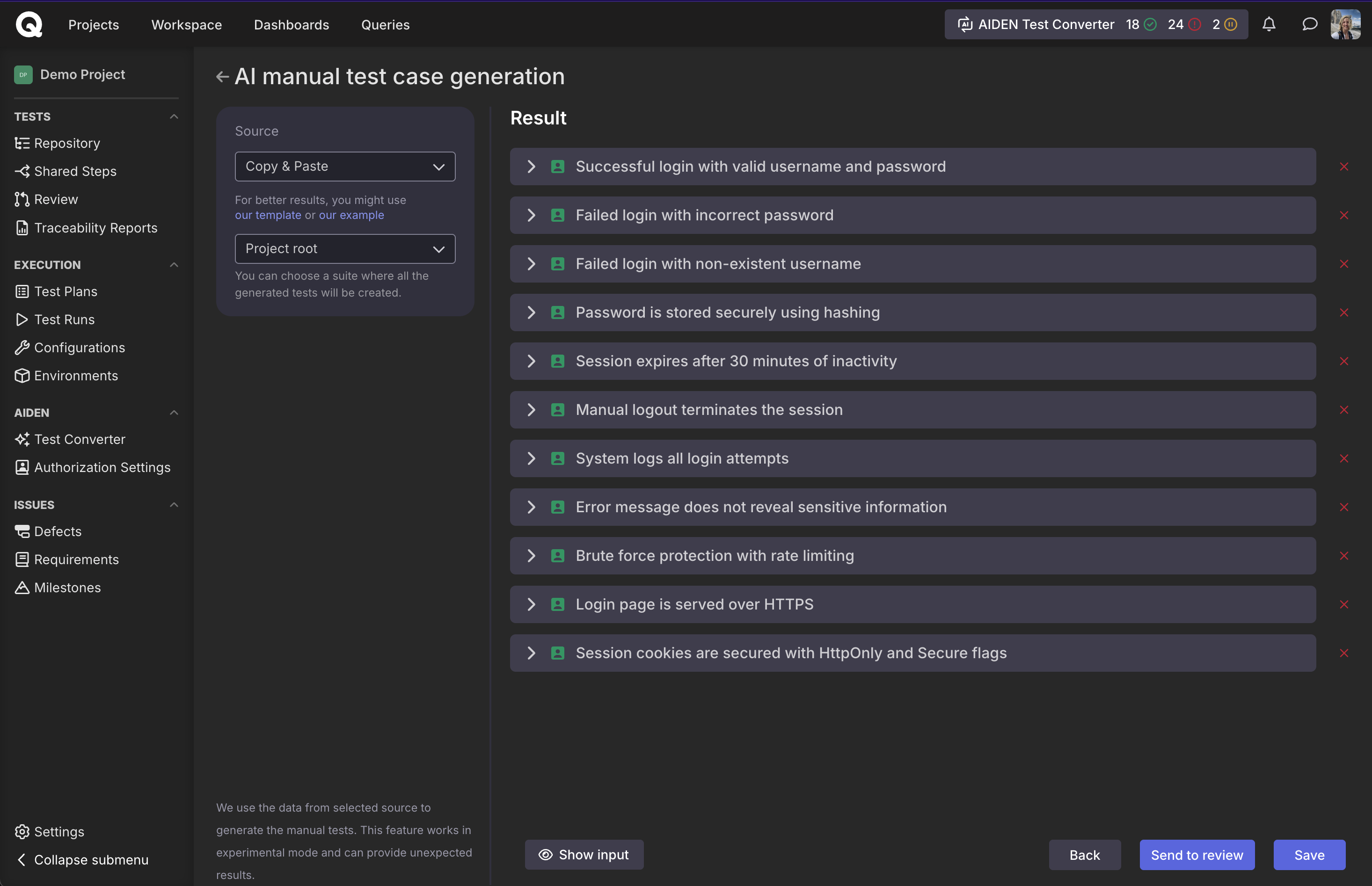Image resolution: width=1372 pixels, height=886 pixels.
Task: Show input for the generated results
Action: coord(584,854)
